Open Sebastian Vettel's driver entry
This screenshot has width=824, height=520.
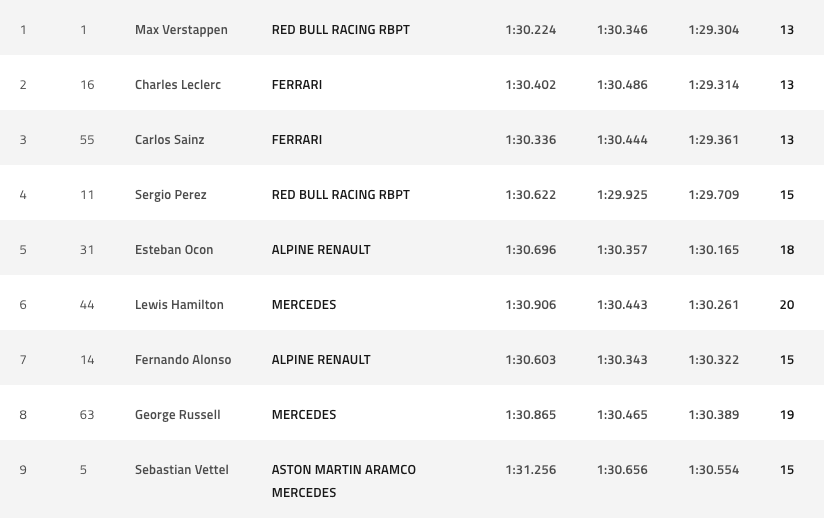coord(181,470)
